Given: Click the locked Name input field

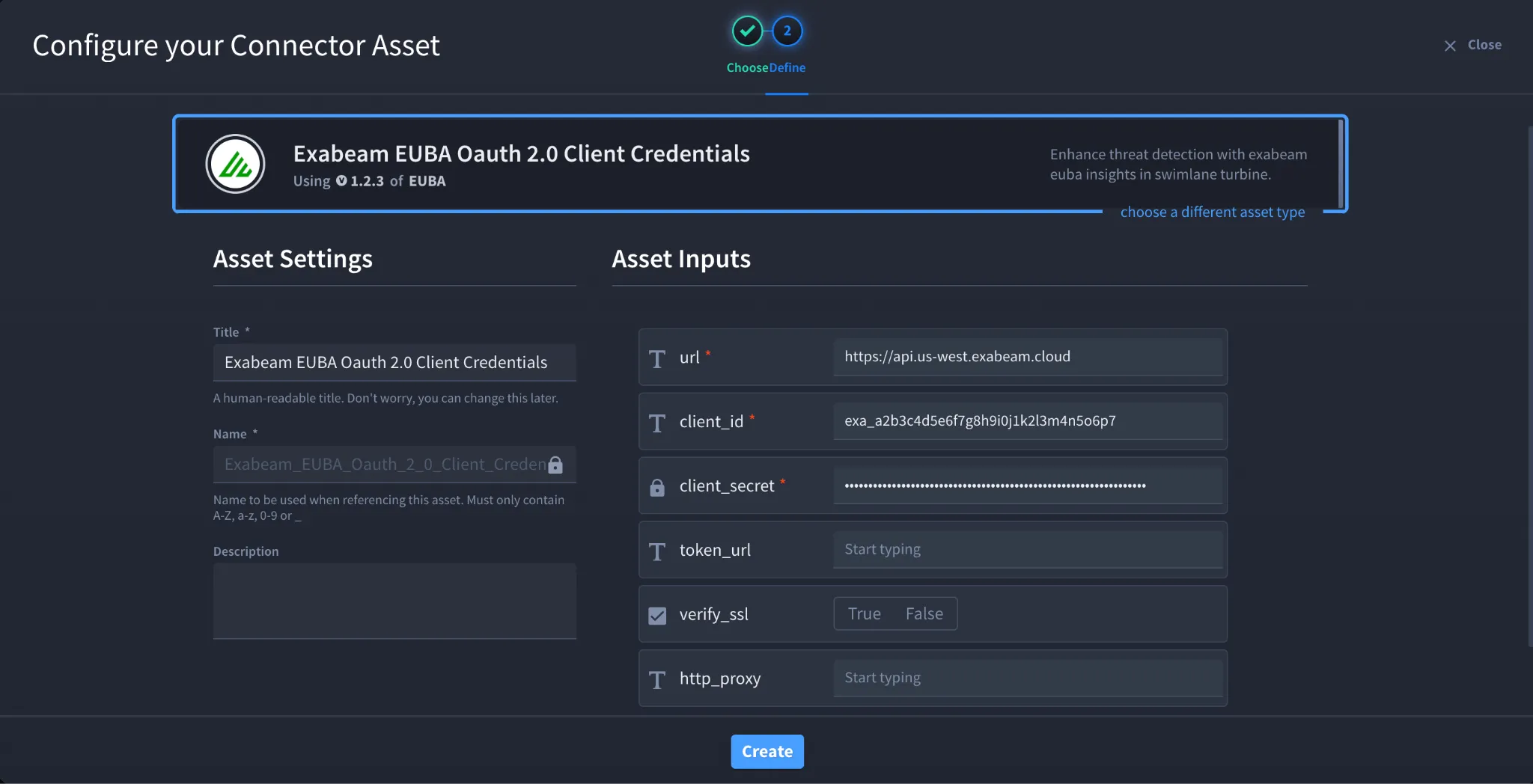Looking at the screenshot, I should tap(394, 465).
